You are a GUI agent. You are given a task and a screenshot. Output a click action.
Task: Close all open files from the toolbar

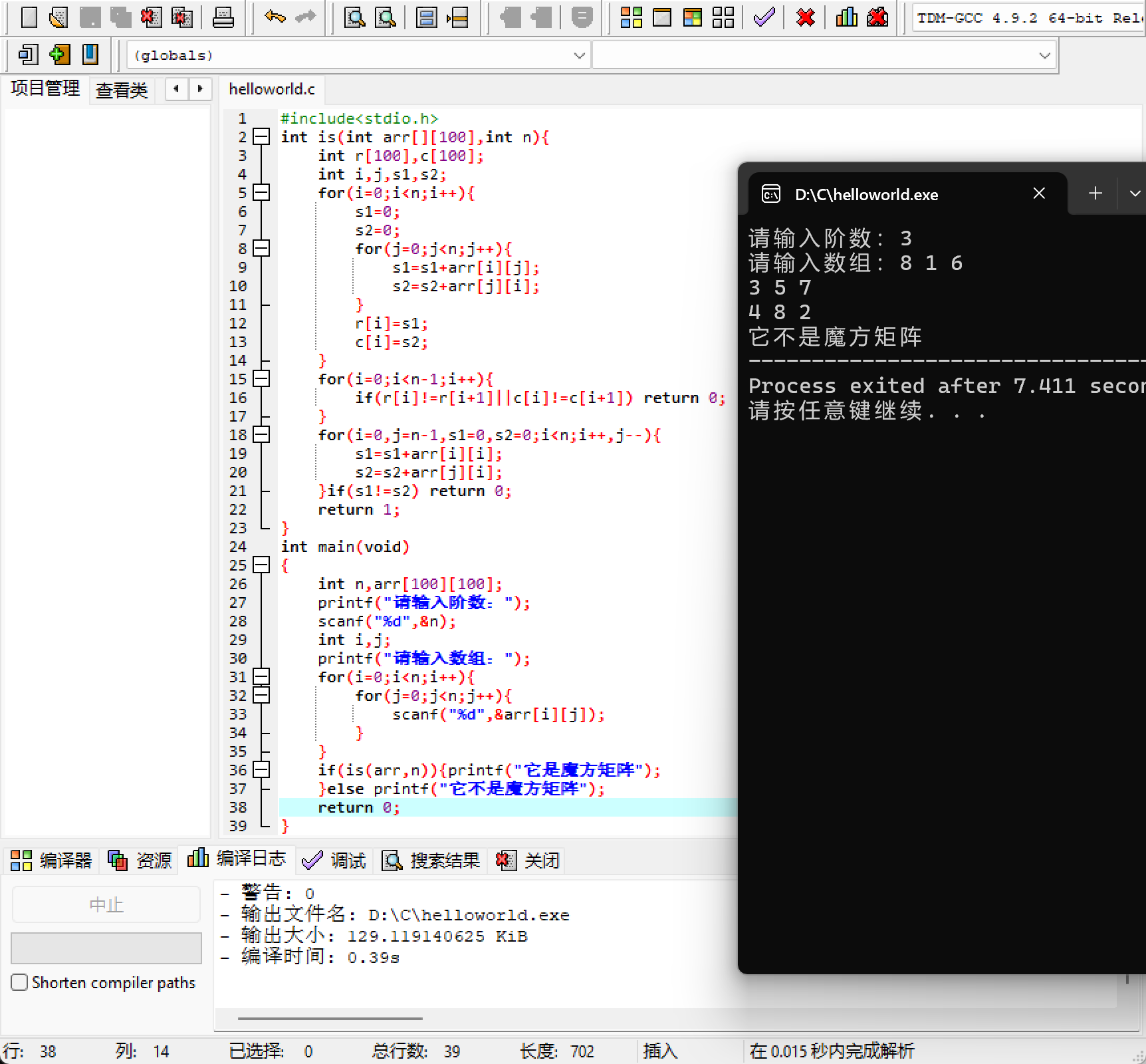(x=181, y=17)
